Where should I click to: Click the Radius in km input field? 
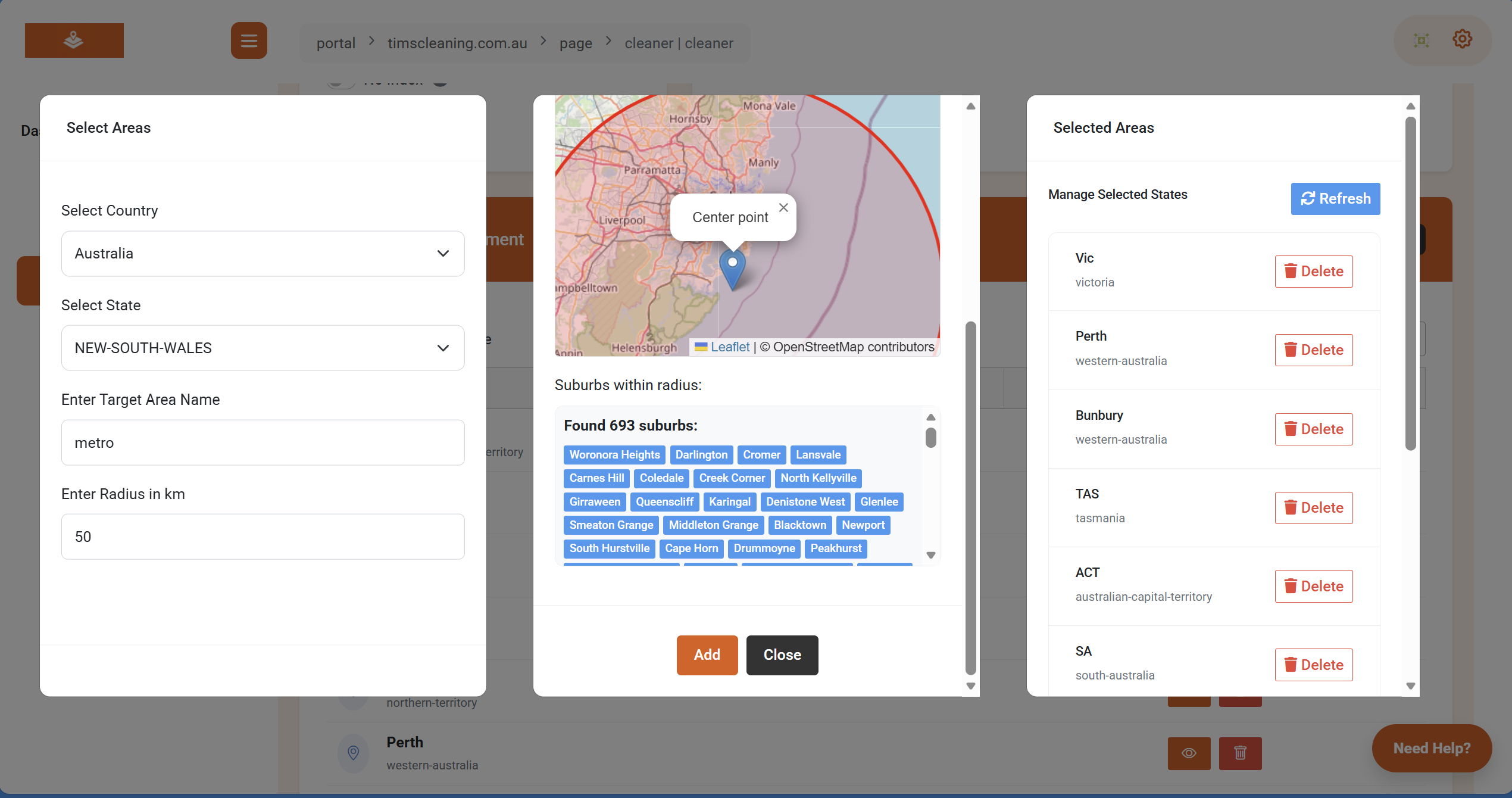click(x=263, y=537)
